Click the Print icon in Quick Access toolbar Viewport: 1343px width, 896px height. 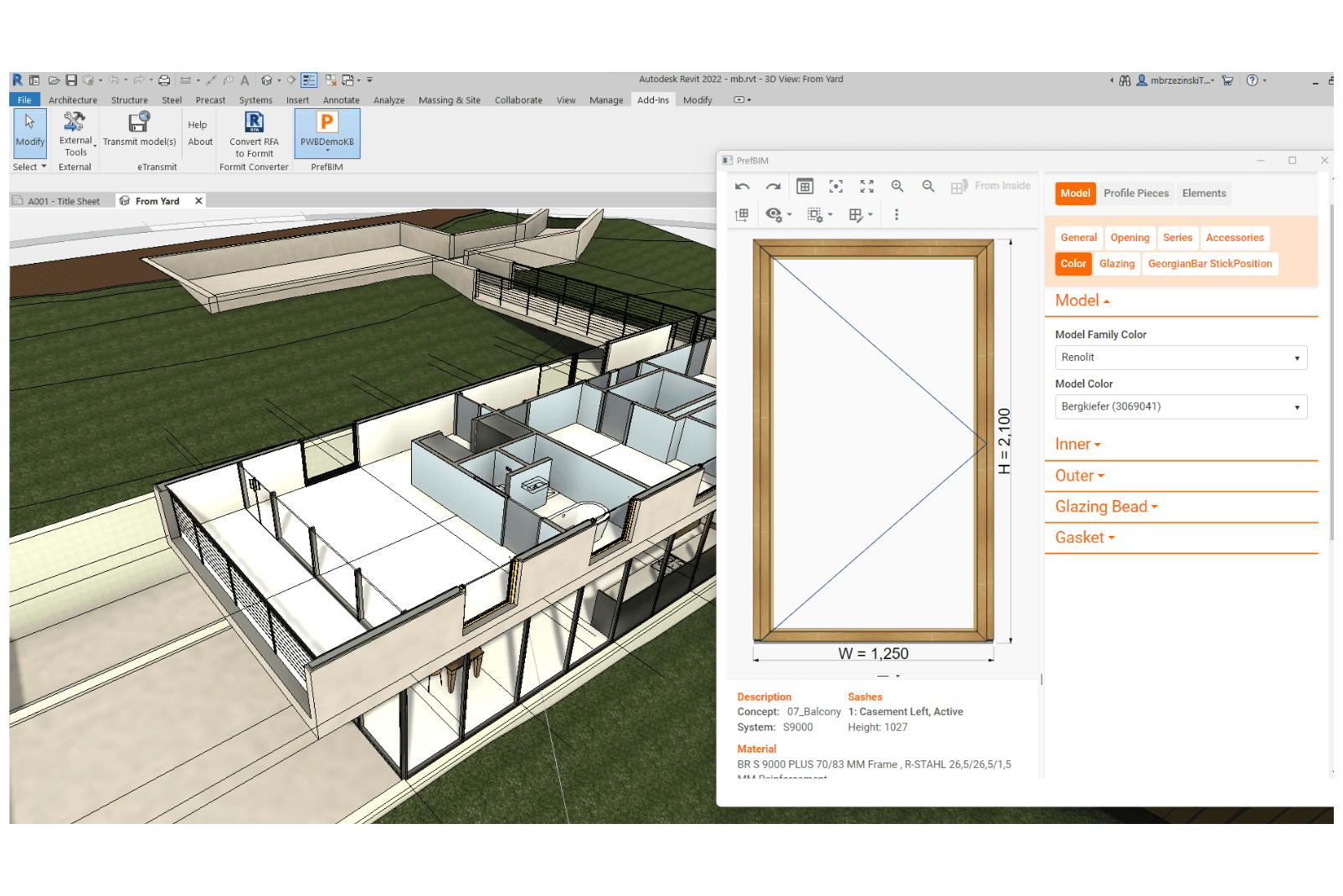(164, 80)
